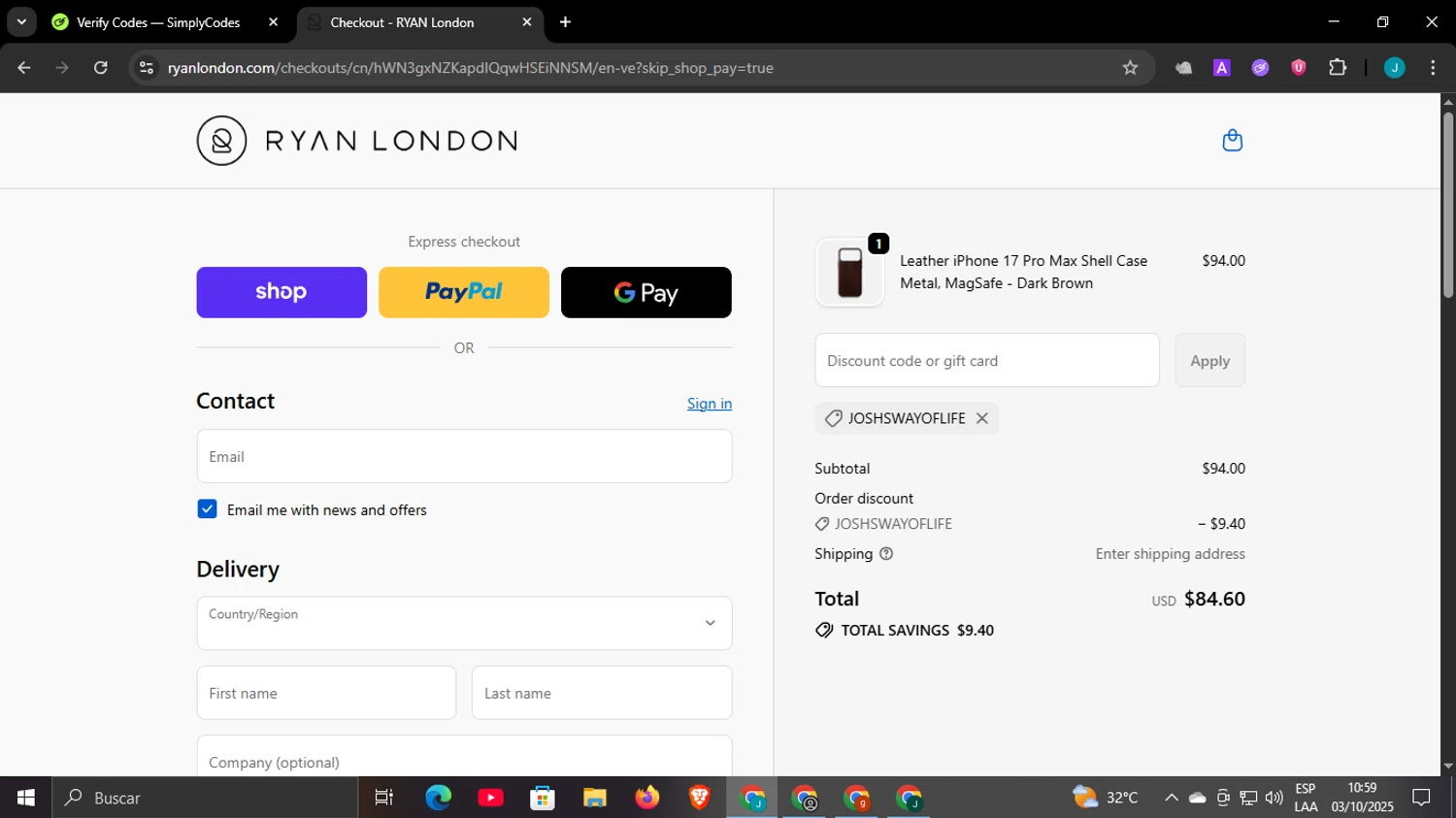Image resolution: width=1456 pixels, height=818 pixels.
Task: Click the Apply discount button
Action: (1209, 361)
